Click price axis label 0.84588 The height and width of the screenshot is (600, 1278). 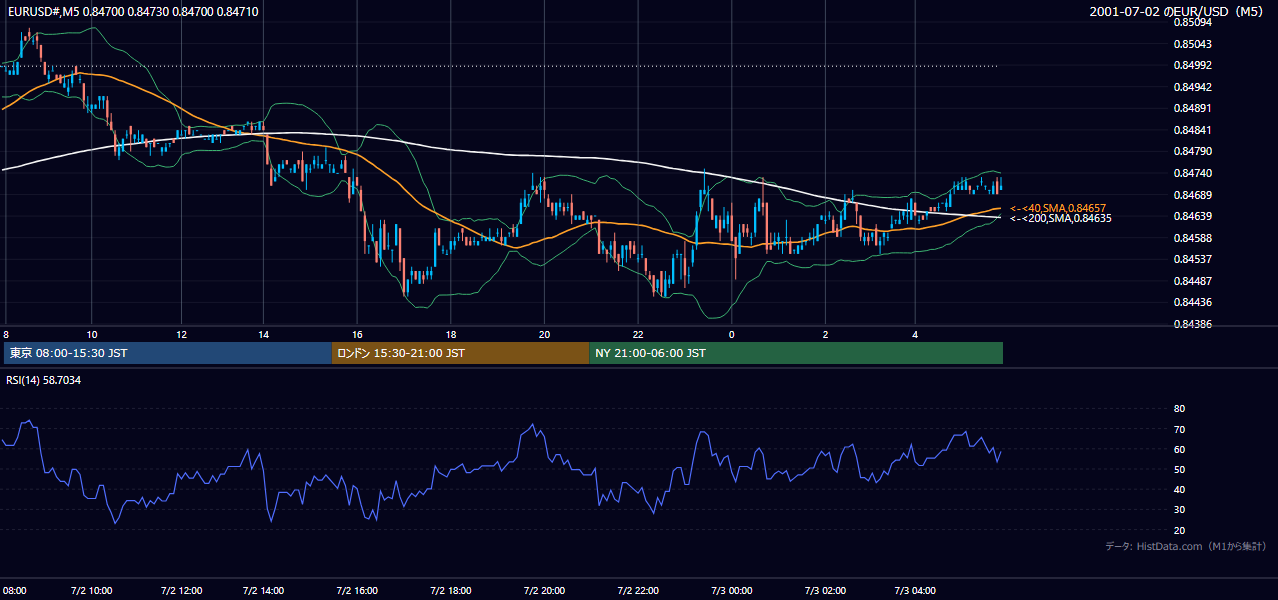click(1192, 238)
